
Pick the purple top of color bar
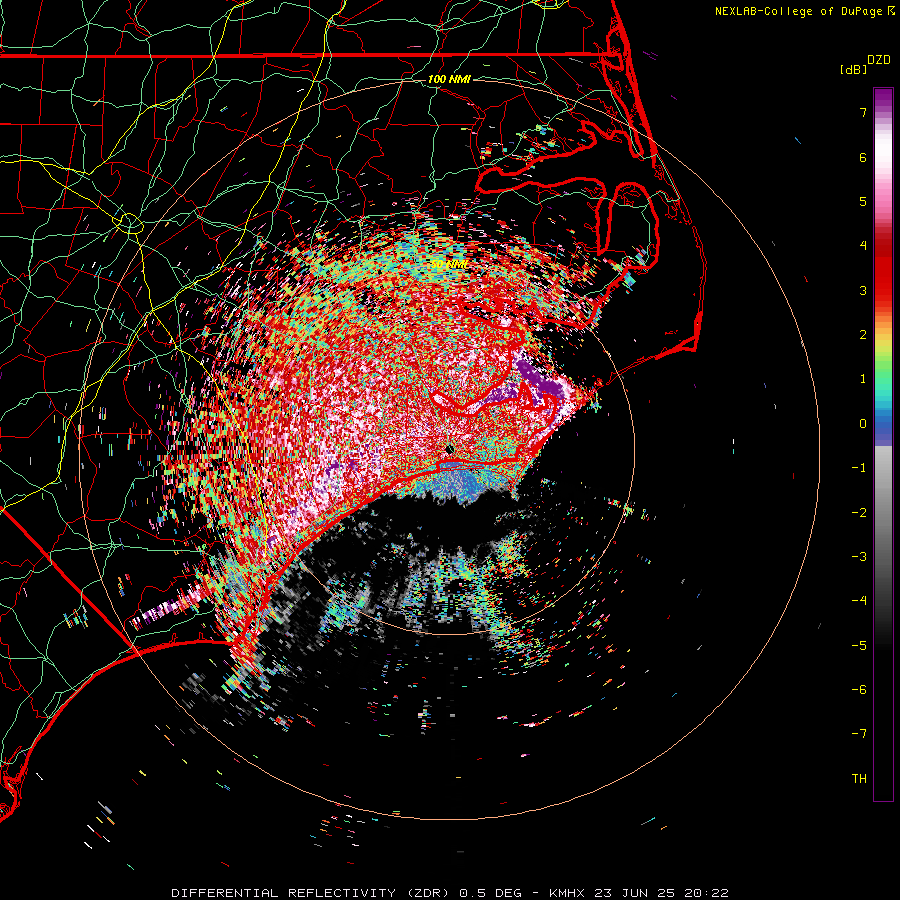coord(883,98)
